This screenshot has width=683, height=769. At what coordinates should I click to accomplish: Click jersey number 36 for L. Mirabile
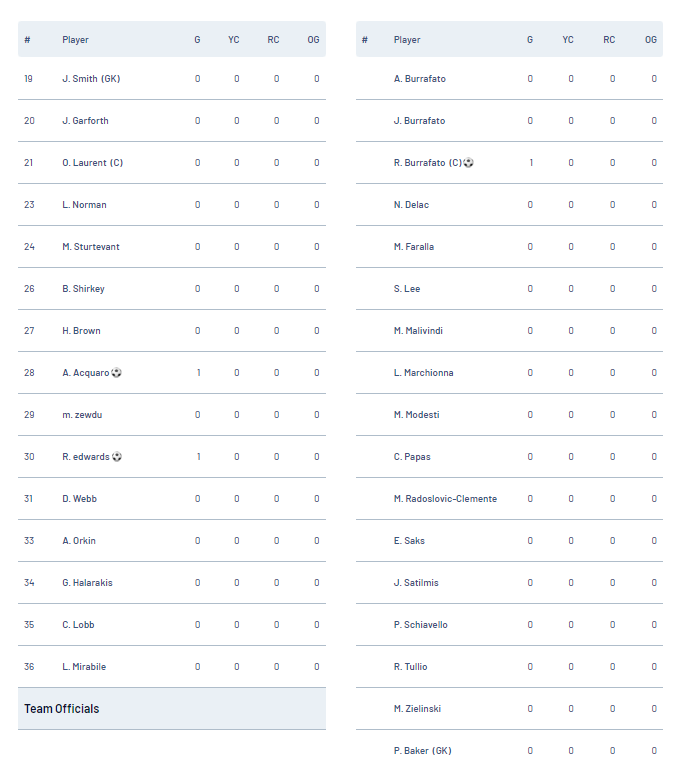click(29, 666)
